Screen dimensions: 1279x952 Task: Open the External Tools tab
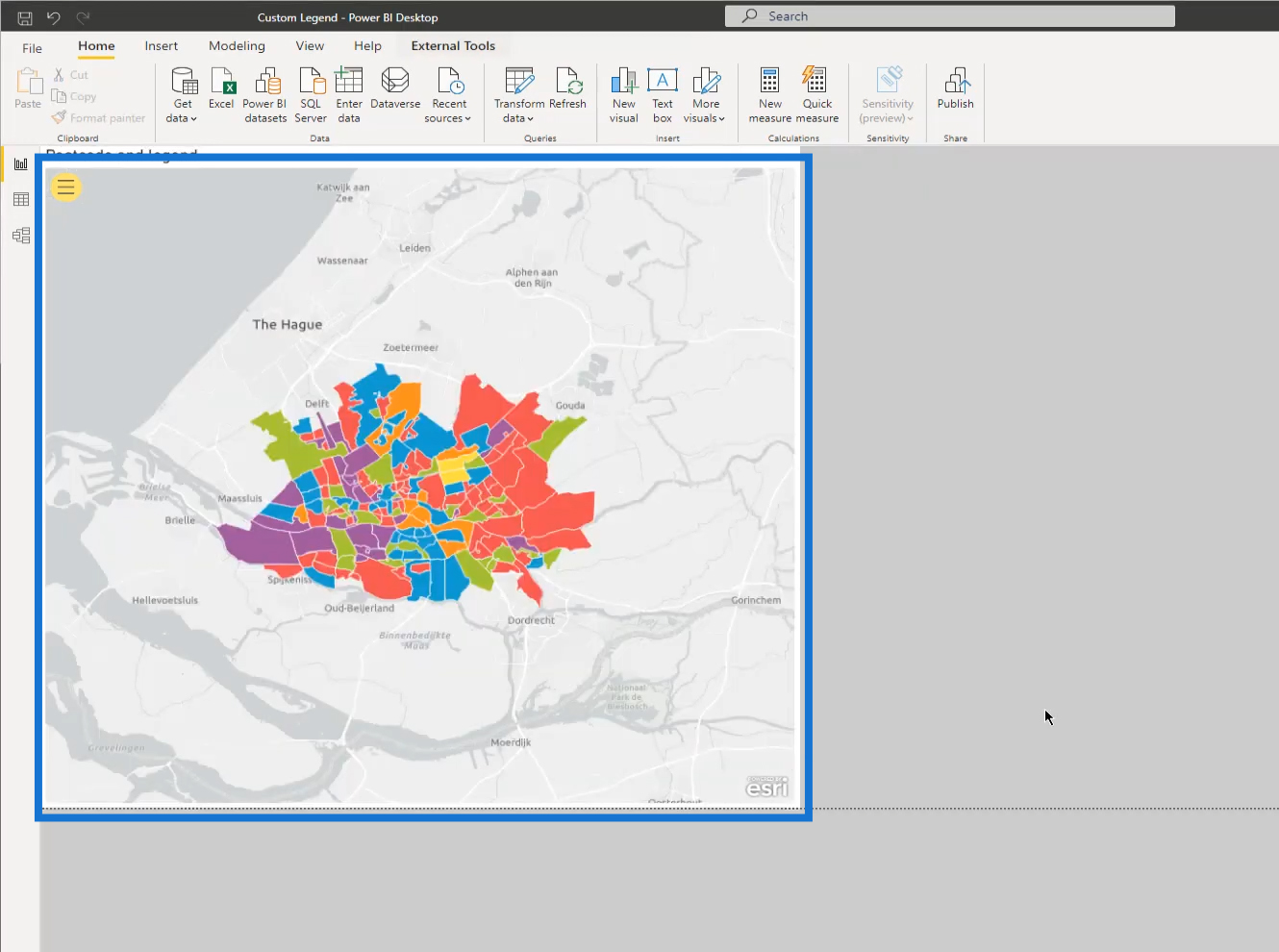(x=453, y=46)
